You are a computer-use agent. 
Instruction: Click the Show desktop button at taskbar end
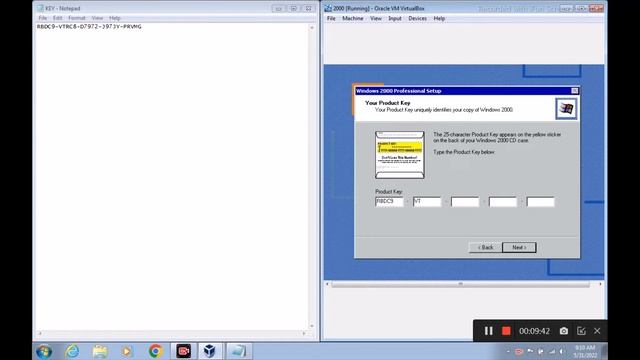tap(604, 351)
